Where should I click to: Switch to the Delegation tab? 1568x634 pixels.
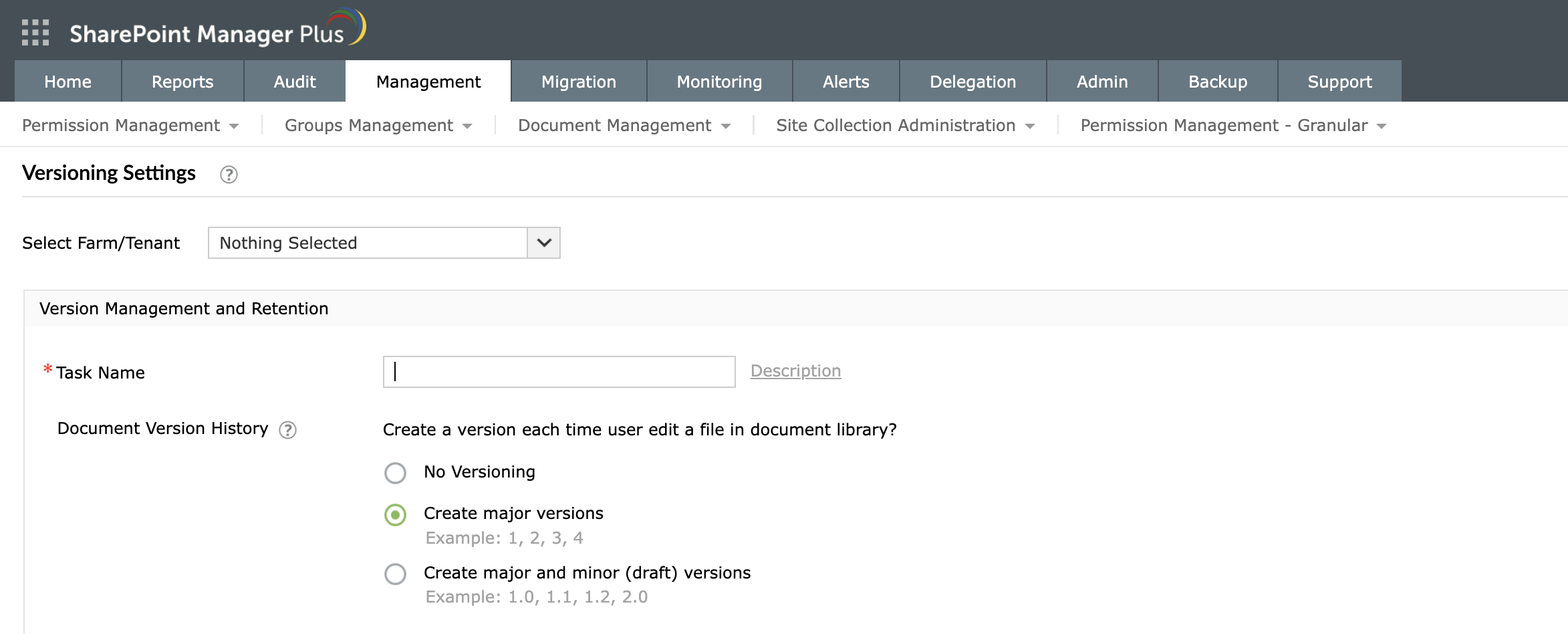click(973, 82)
